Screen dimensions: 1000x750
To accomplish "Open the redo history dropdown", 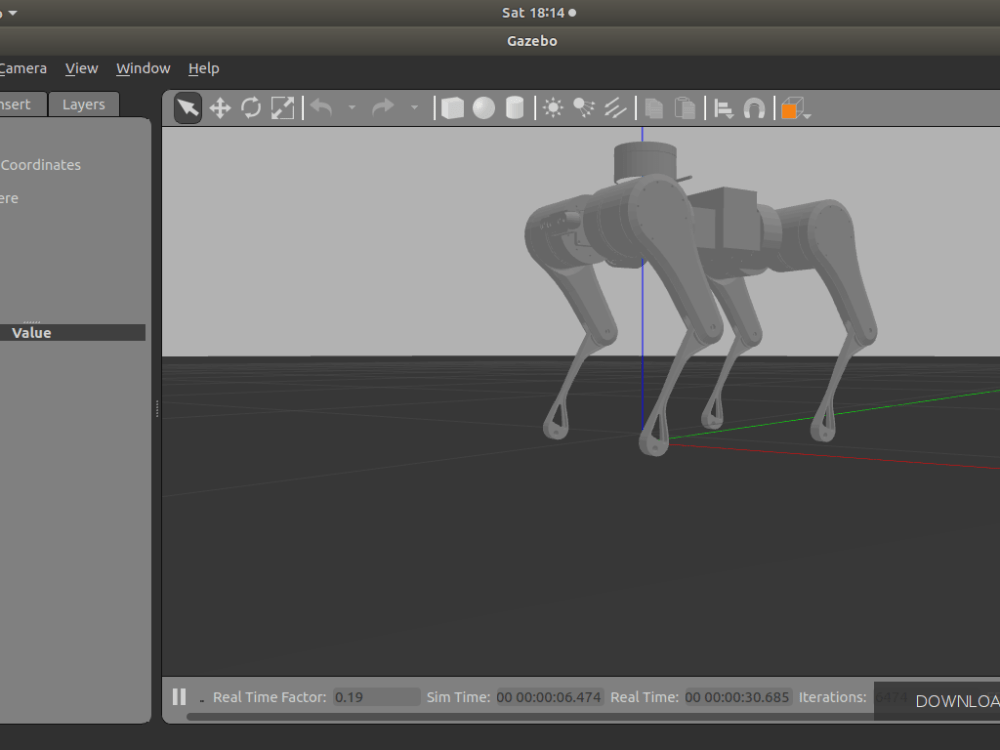I will (416, 107).
